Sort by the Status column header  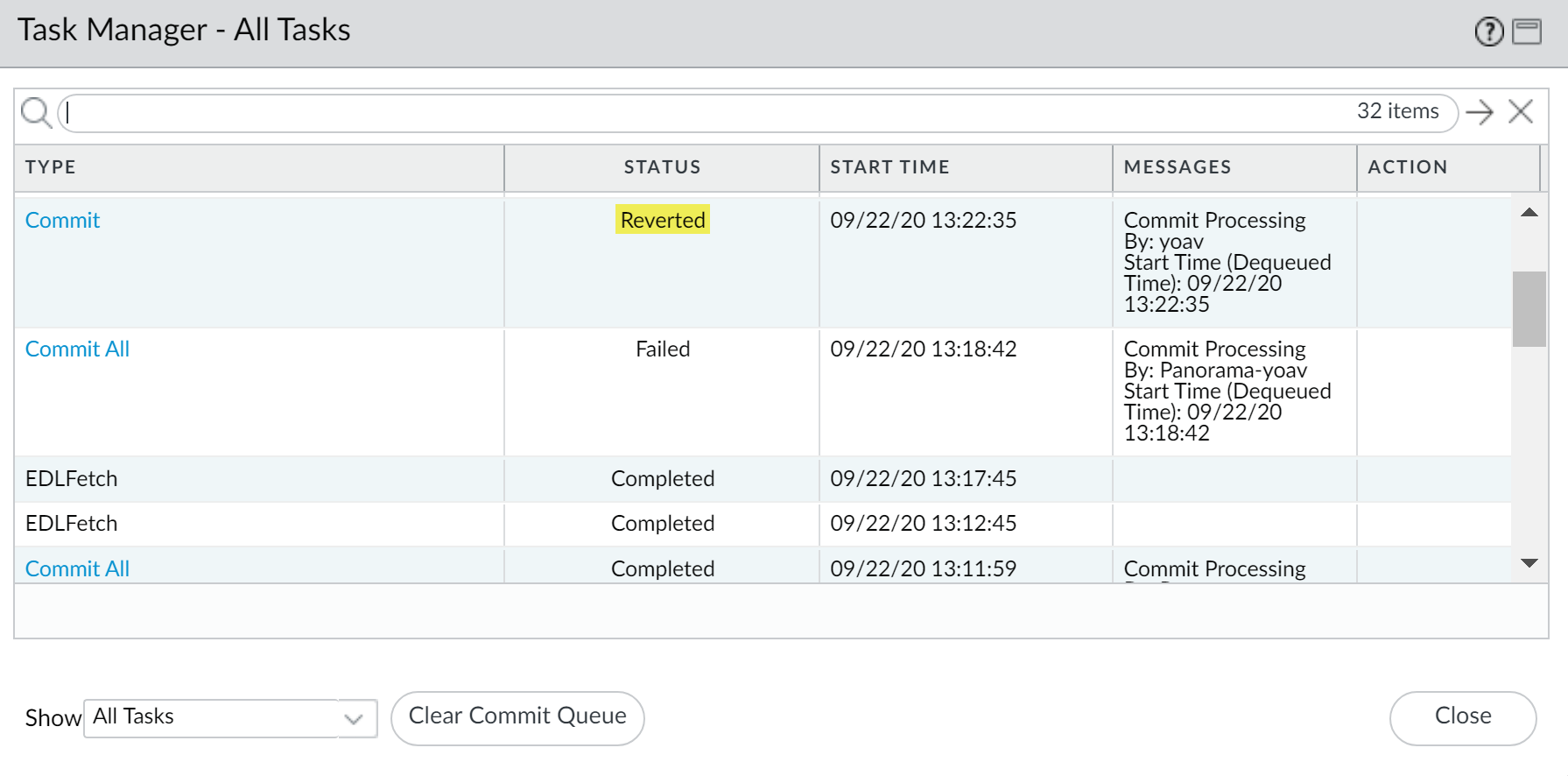pos(662,167)
